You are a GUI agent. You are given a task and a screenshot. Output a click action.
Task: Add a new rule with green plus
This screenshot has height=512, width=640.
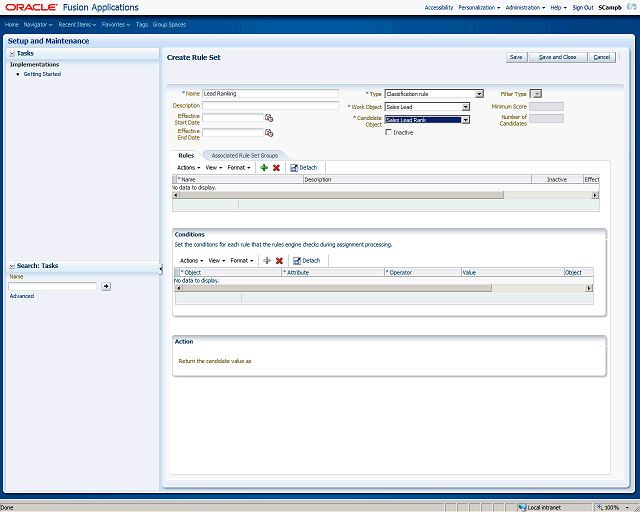pyautogui.click(x=264, y=168)
